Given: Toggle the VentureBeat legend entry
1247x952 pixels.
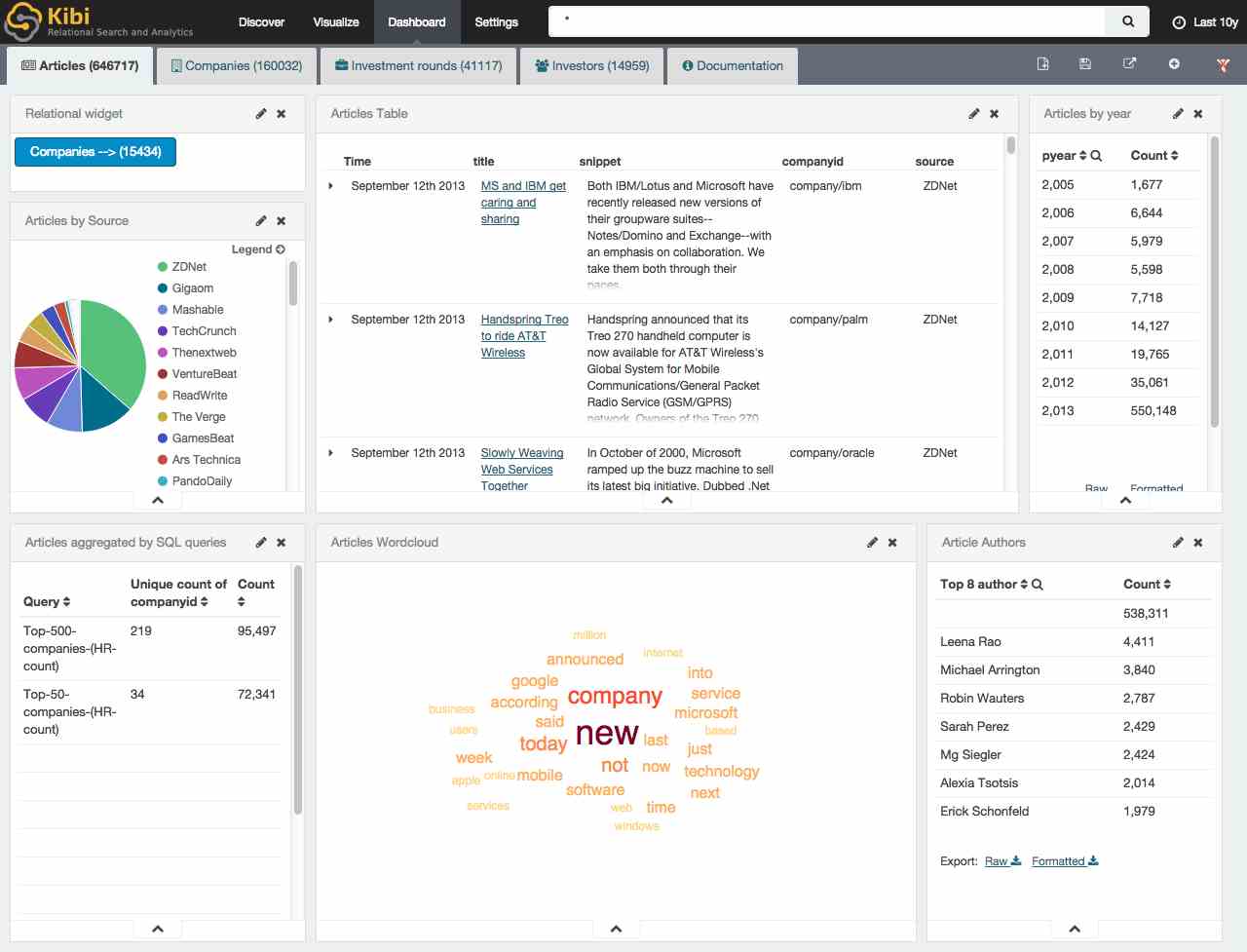Looking at the screenshot, I should click(197, 374).
